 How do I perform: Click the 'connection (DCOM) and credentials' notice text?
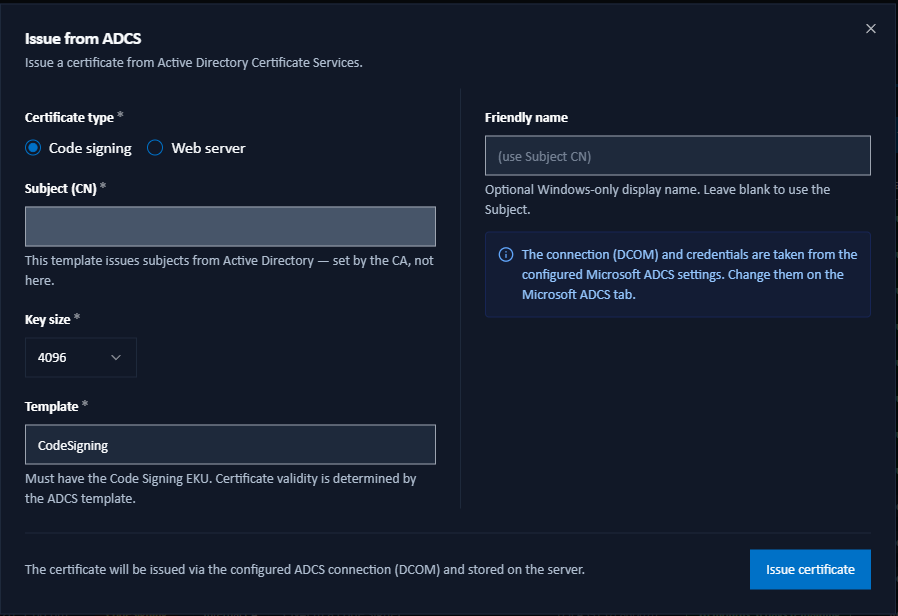[x=690, y=274]
